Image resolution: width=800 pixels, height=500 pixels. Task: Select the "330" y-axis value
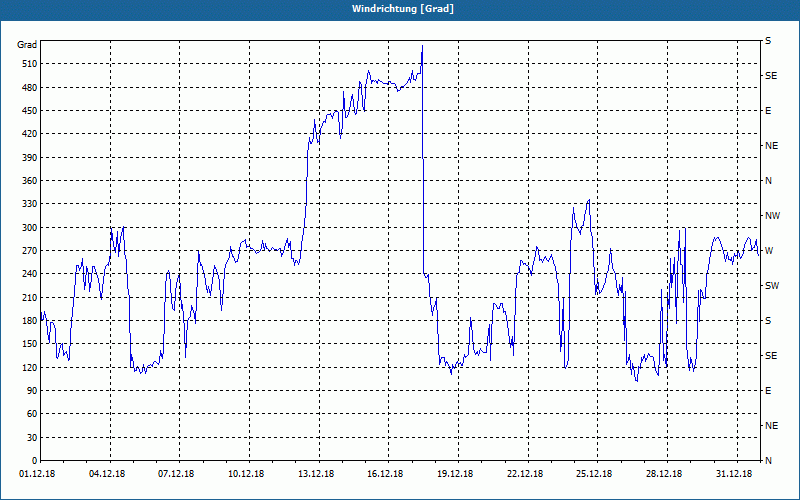coord(30,204)
